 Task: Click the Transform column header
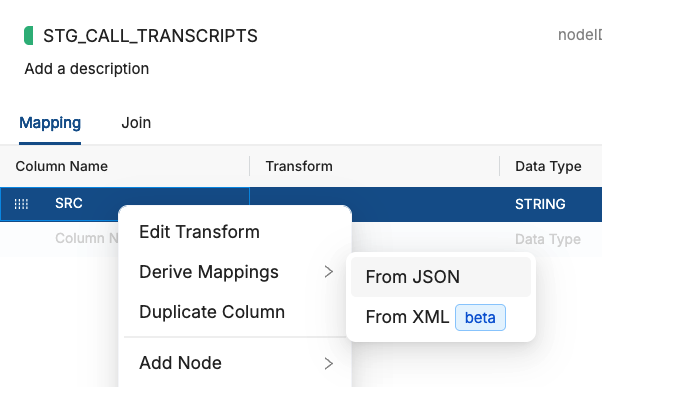tap(299, 166)
